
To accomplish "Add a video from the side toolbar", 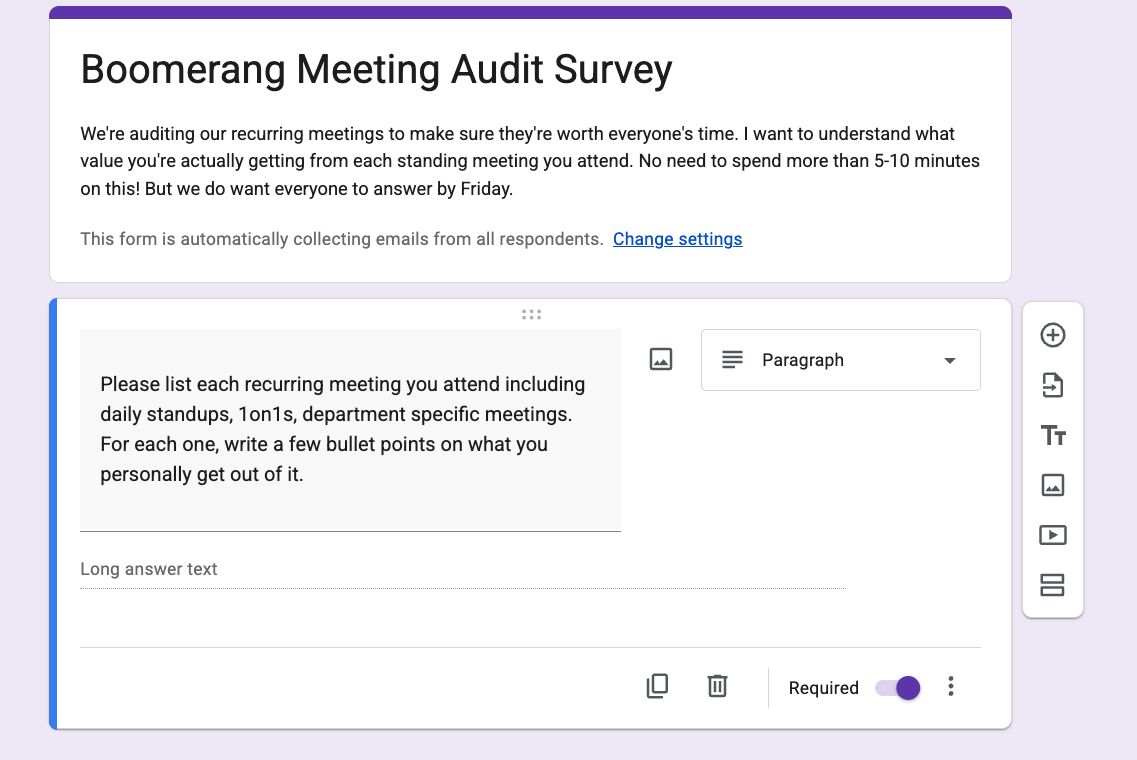I will (x=1052, y=535).
